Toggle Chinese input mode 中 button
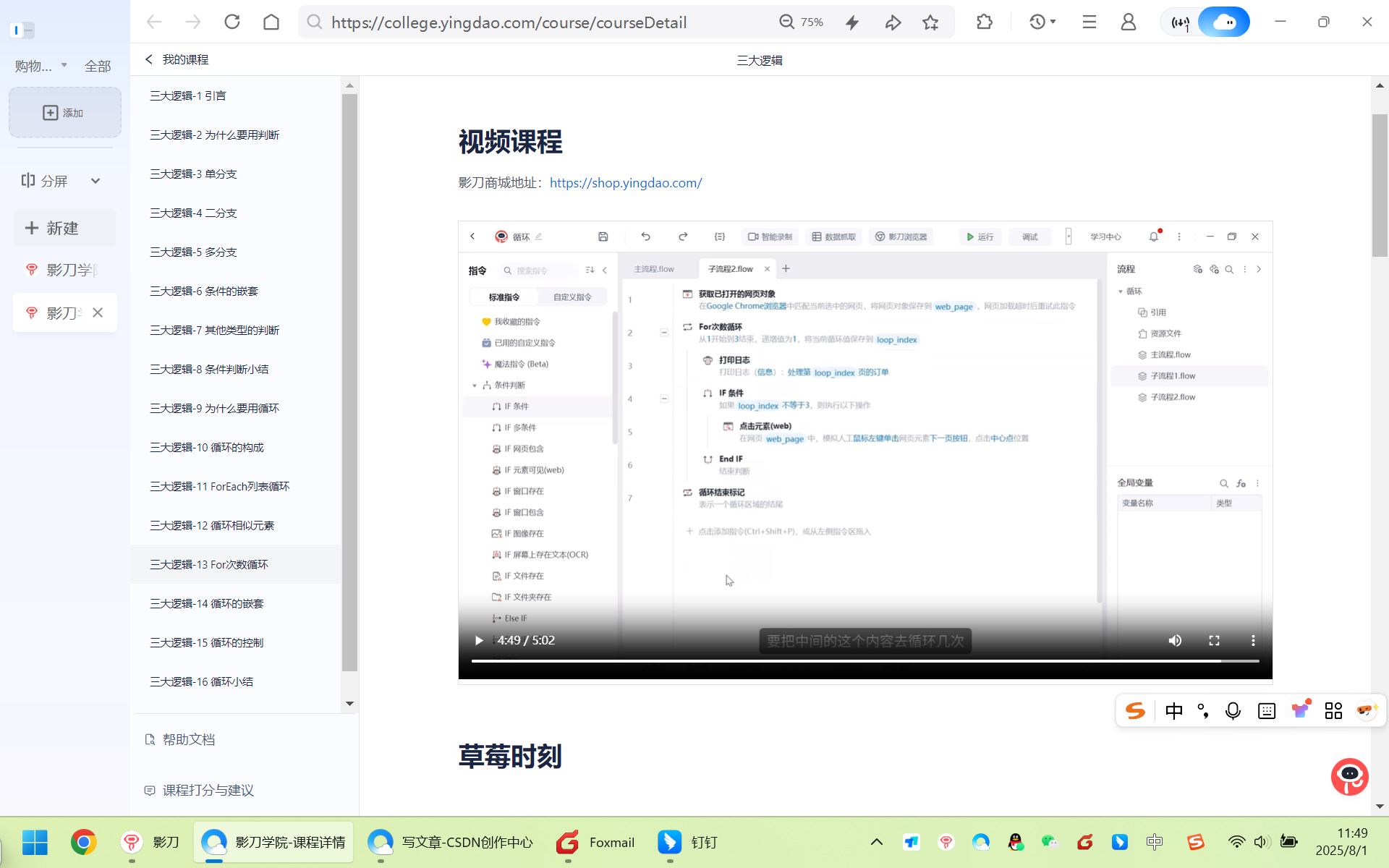This screenshot has height=868, width=1389. pyautogui.click(x=1174, y=711)
